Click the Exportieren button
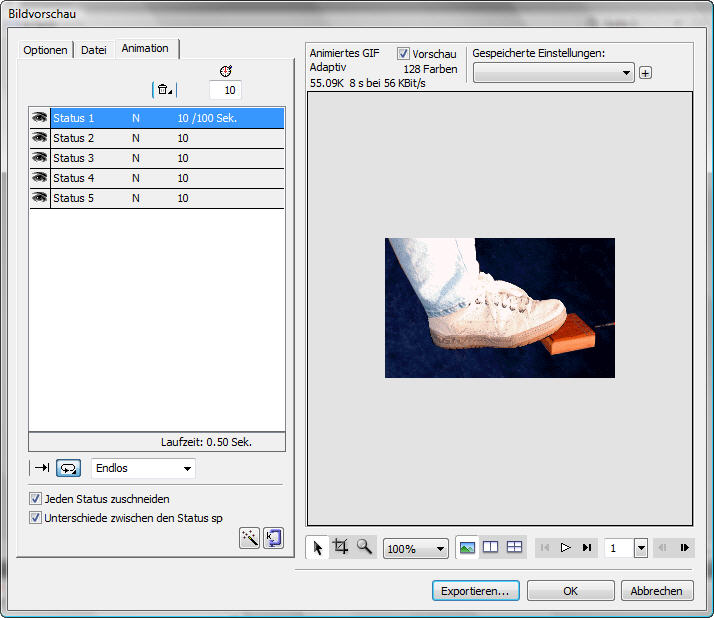Viewport: 714px width, 618px height. pos(475,591)
